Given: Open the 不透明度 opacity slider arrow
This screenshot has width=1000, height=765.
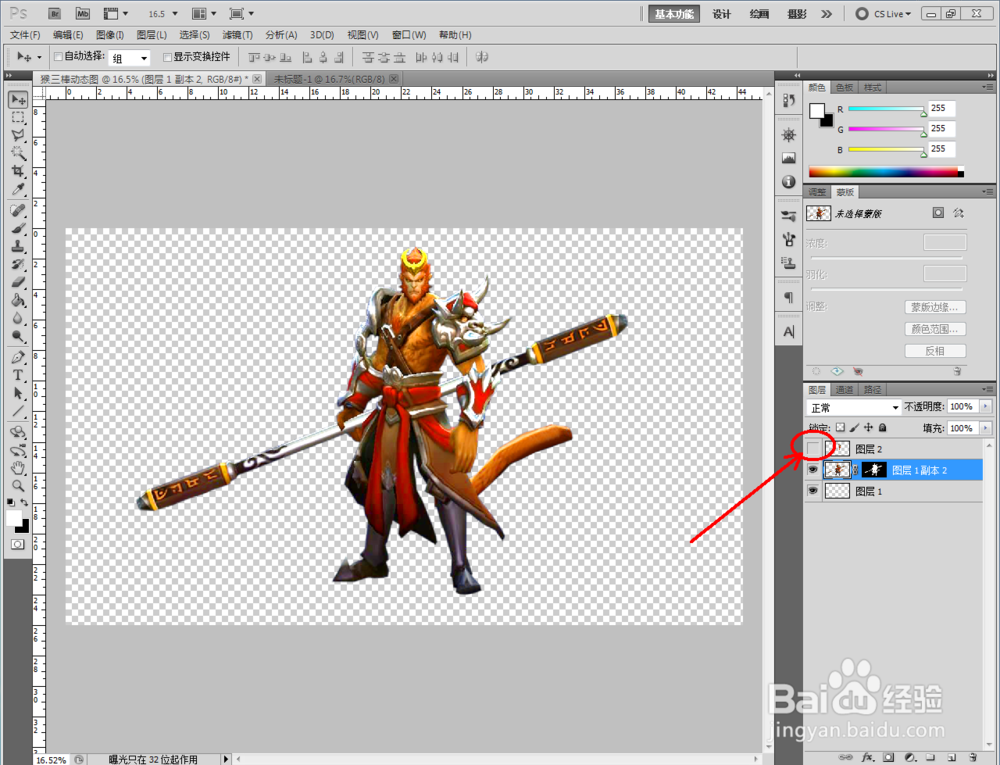Looking at the screenshot, I should [986, 406].
